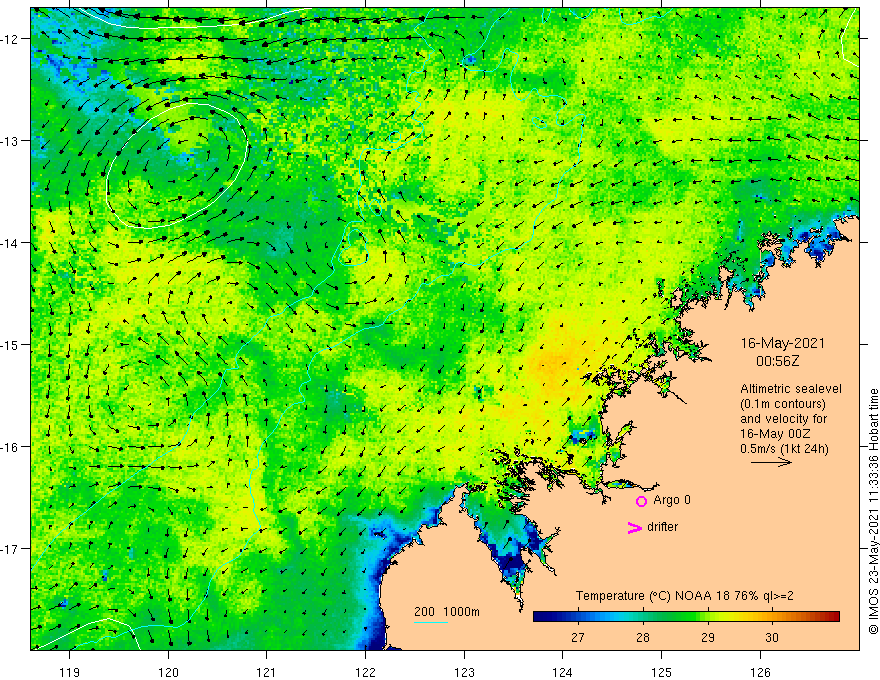Image resolution: width=880 pixels, height=680 pixels.
Task: Click the 0.5m/s velocity scale arrow
Action: (x=771, y=462)
